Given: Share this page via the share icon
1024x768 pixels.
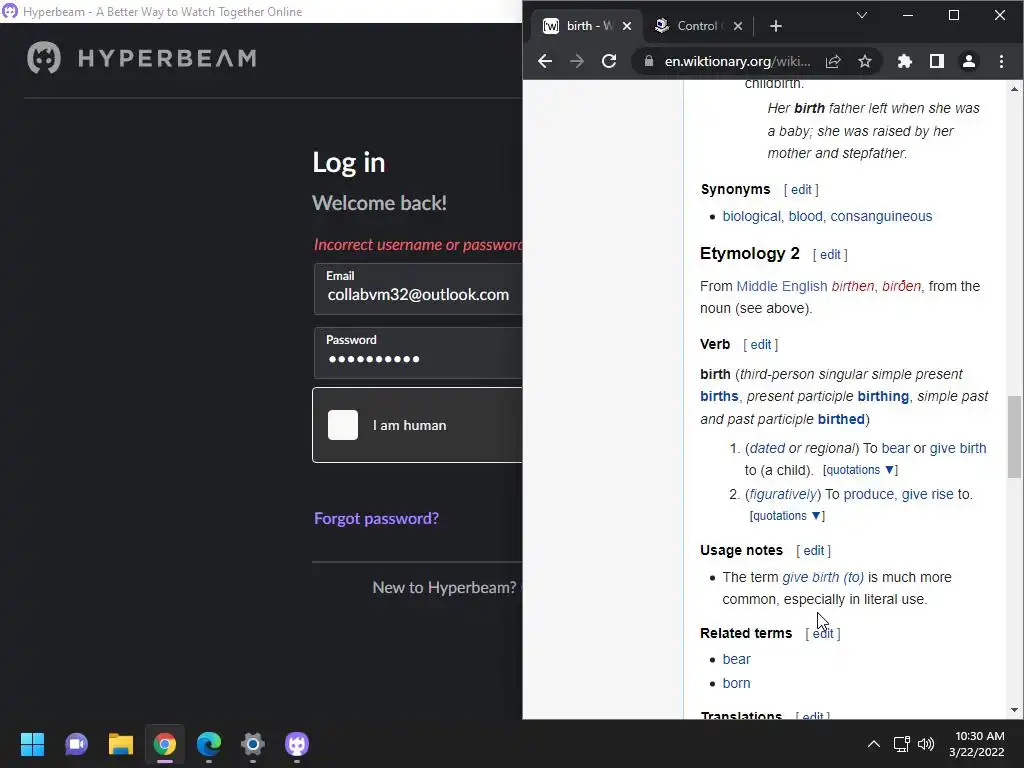Looking at the screenshot, I should pyautogui.click(x=833, y=61).
